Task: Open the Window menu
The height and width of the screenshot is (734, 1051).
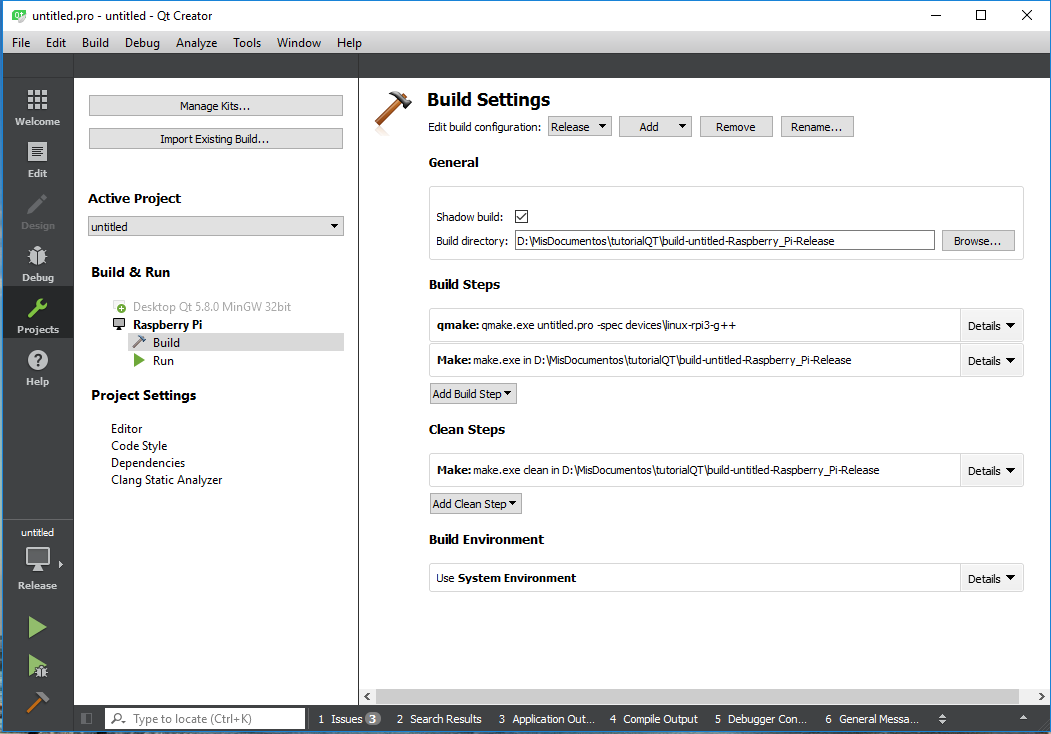Action: (x=299, y=43)
